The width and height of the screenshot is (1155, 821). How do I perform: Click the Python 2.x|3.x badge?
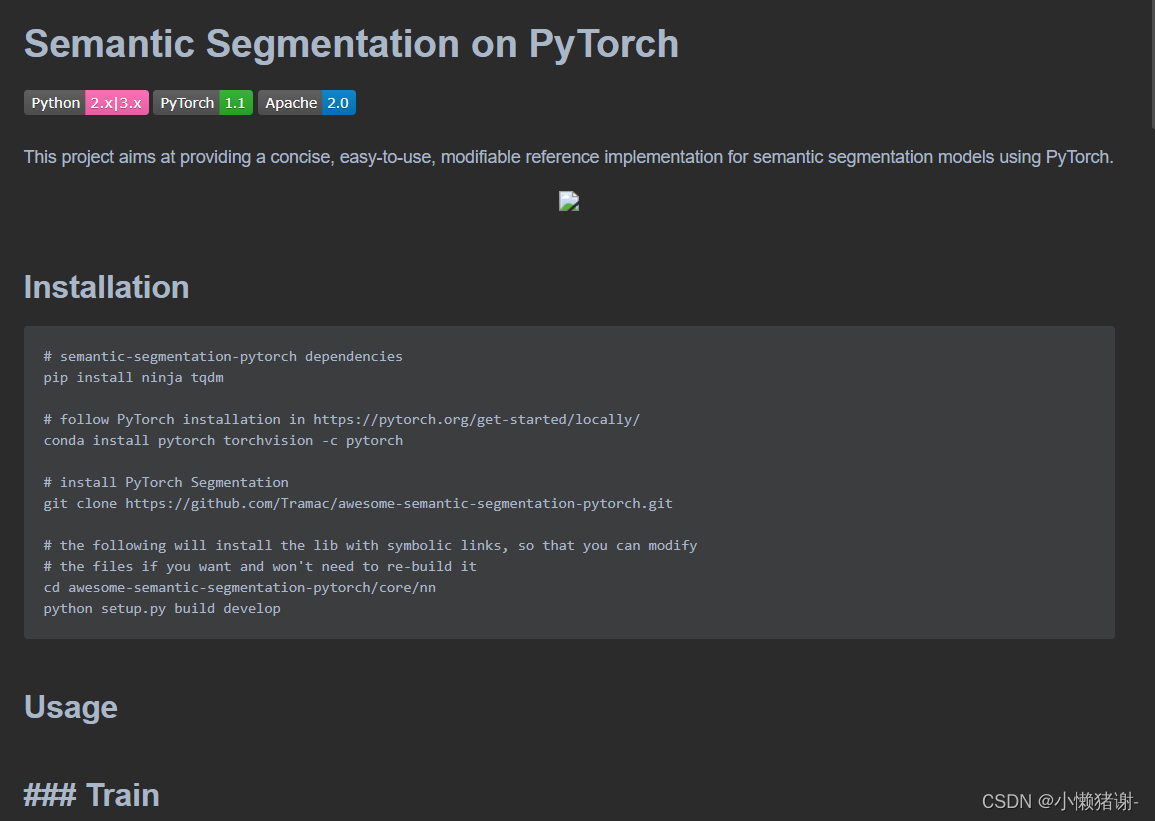point(86,102)
